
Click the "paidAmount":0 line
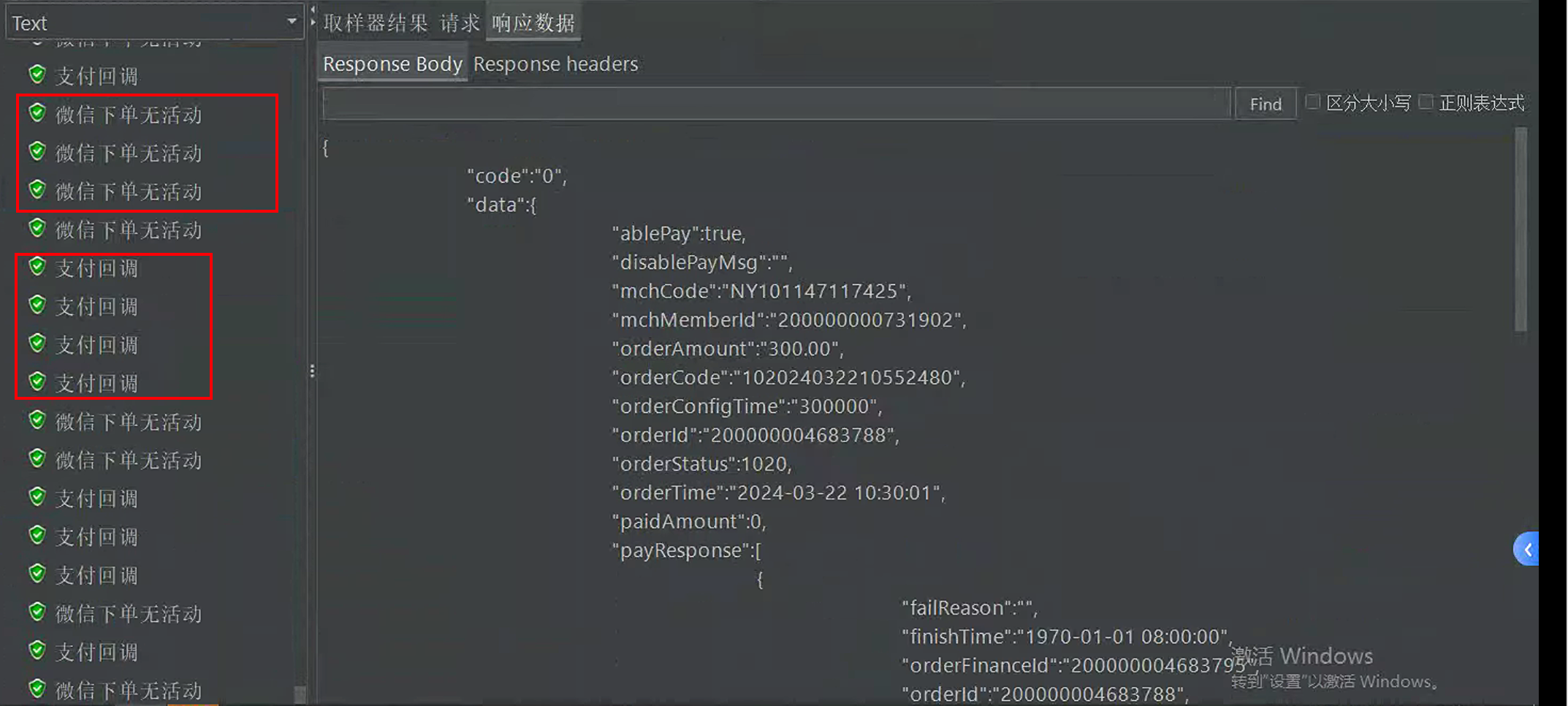pos(689,522)
